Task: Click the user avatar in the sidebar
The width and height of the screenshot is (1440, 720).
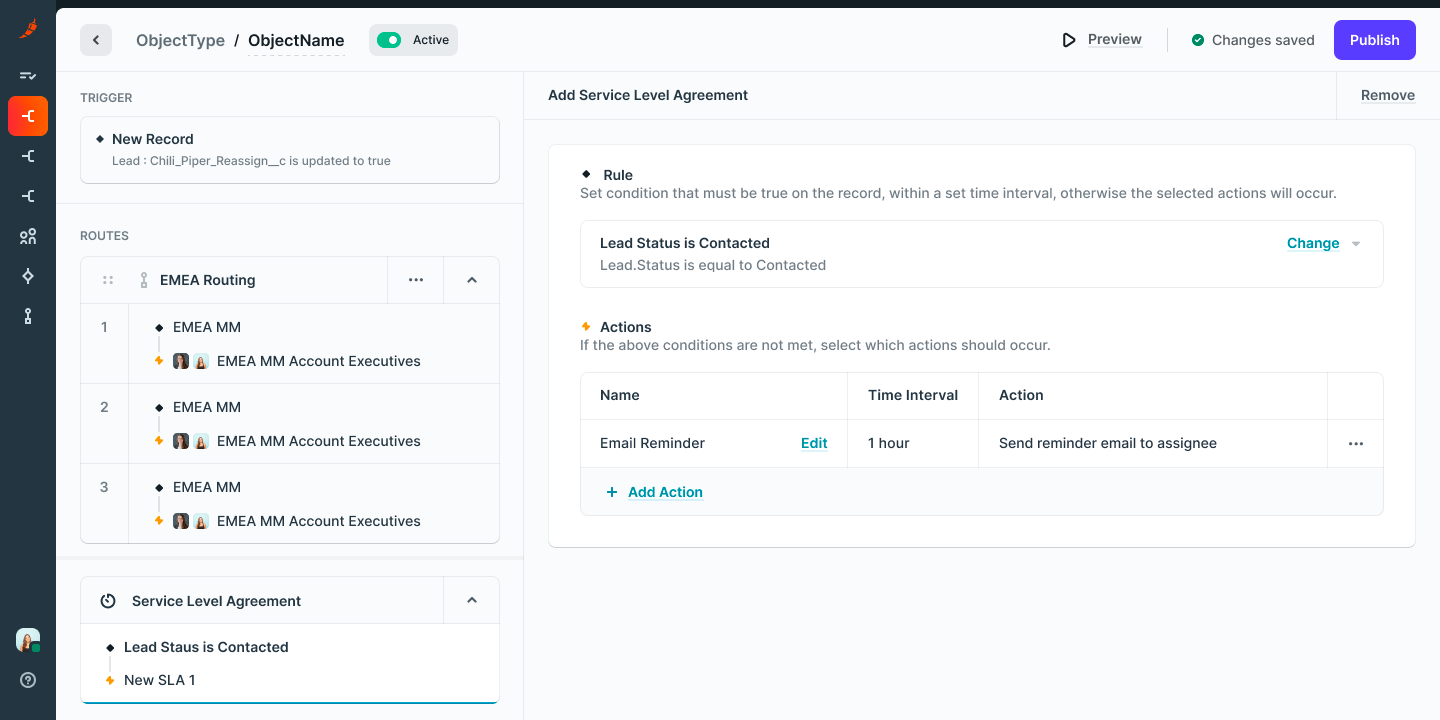Action: coord(28,640)
